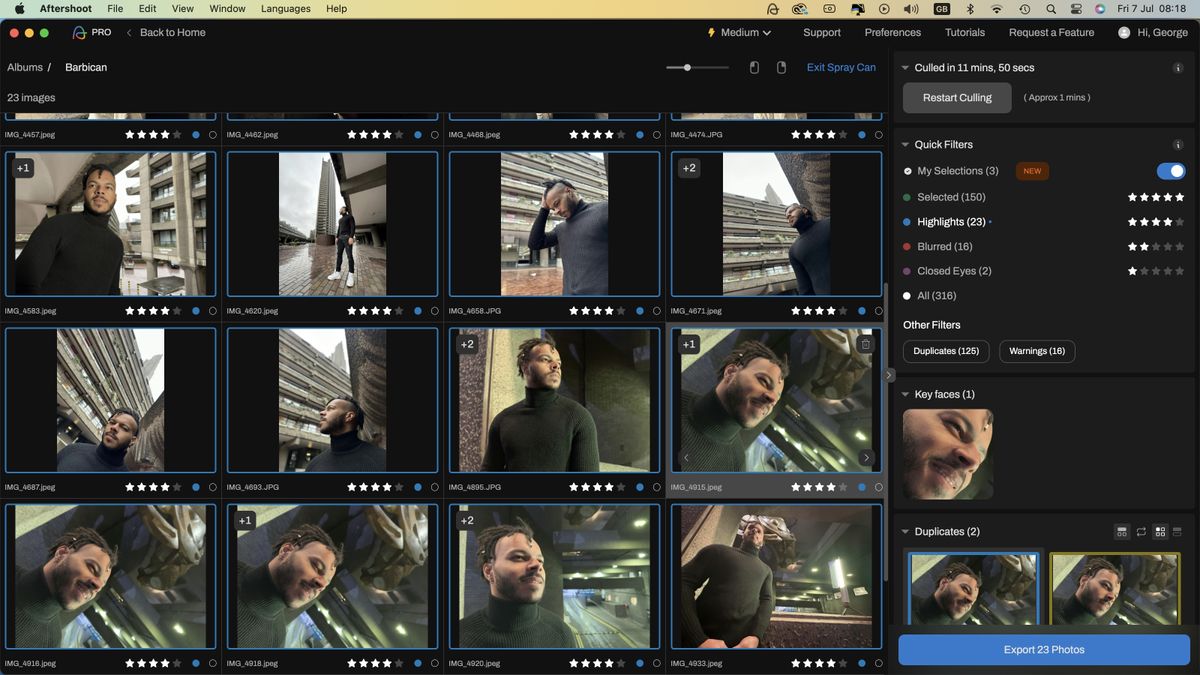
Task: Open the Languages menu
Action: [286, 8]
